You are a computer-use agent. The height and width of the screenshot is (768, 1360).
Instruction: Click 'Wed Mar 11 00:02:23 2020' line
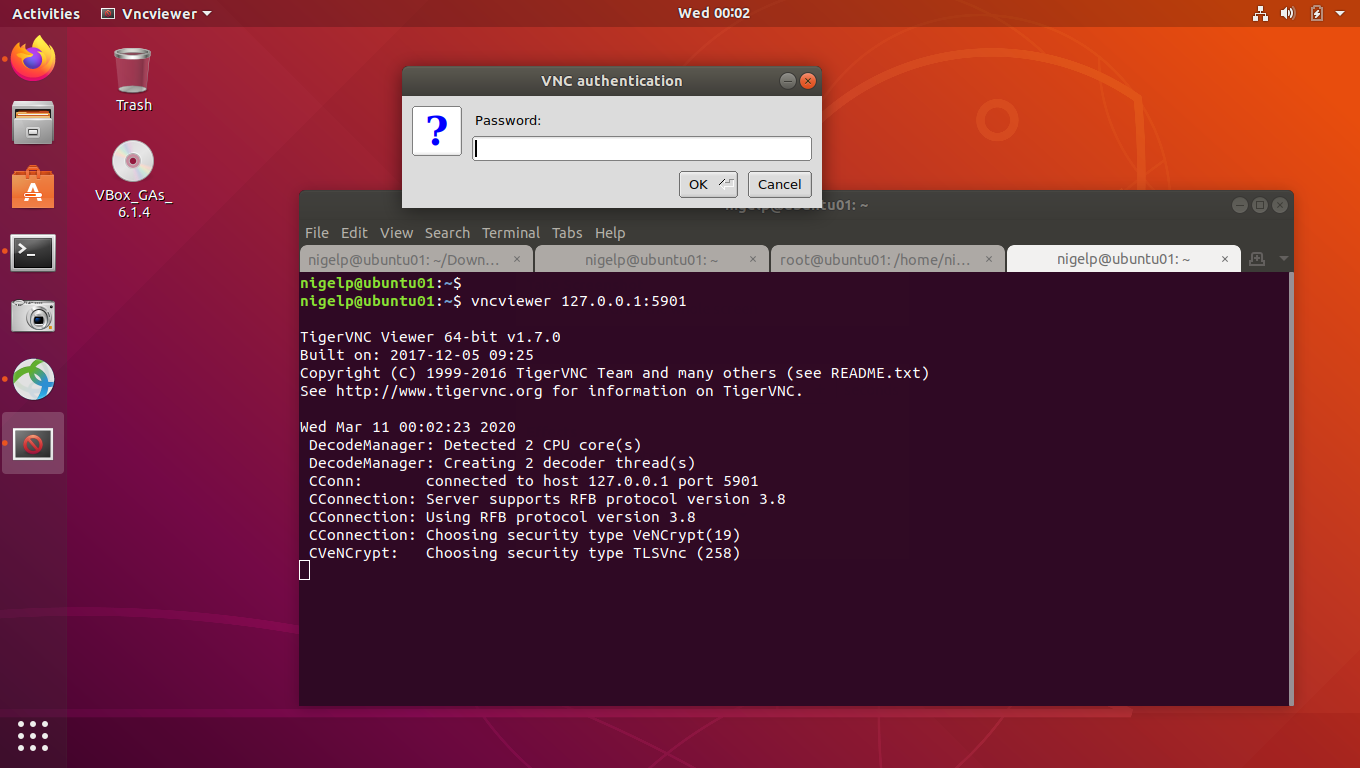408,427
